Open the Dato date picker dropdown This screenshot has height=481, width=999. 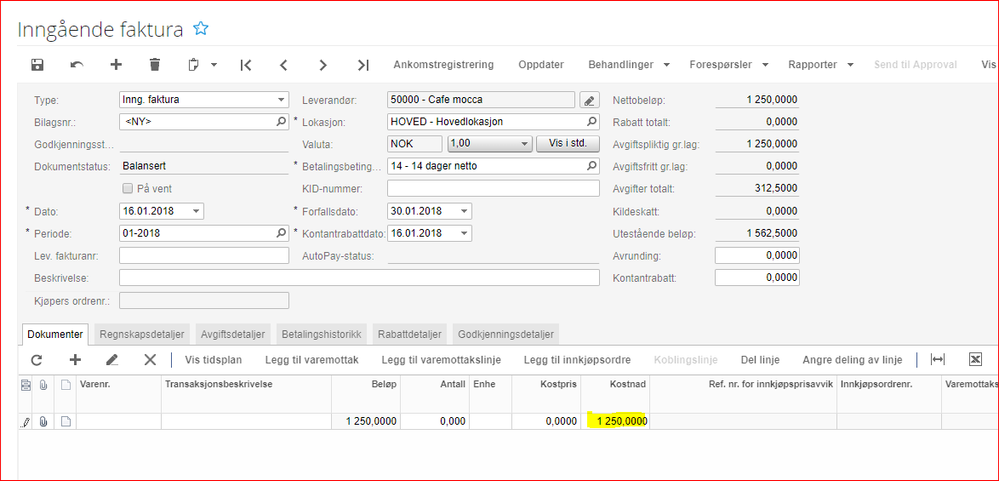(x=195, y=211)
